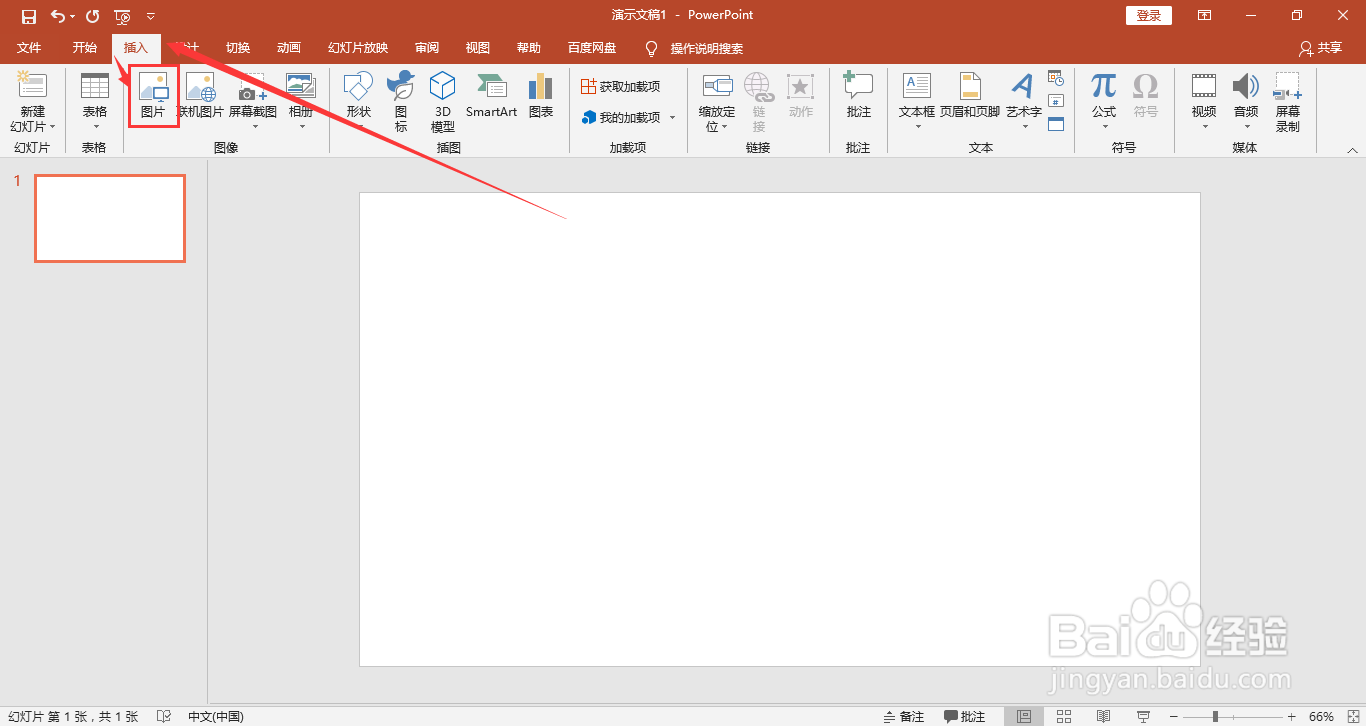Screen dimensions: 1366x726
Task: Insert object icon in 文本 group
Action: 1056,124
